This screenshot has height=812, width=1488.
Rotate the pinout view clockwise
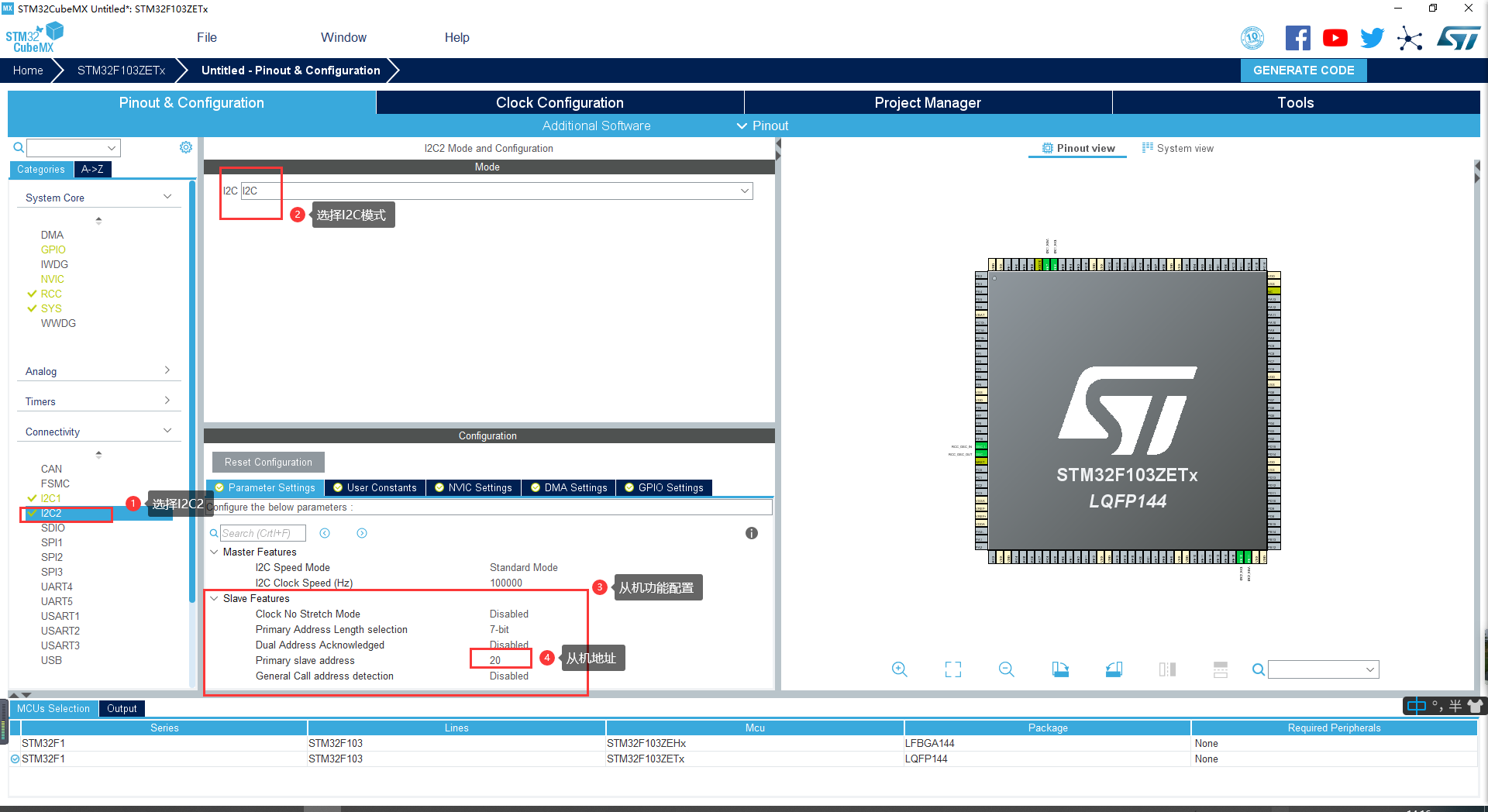tap(1060, 669)
